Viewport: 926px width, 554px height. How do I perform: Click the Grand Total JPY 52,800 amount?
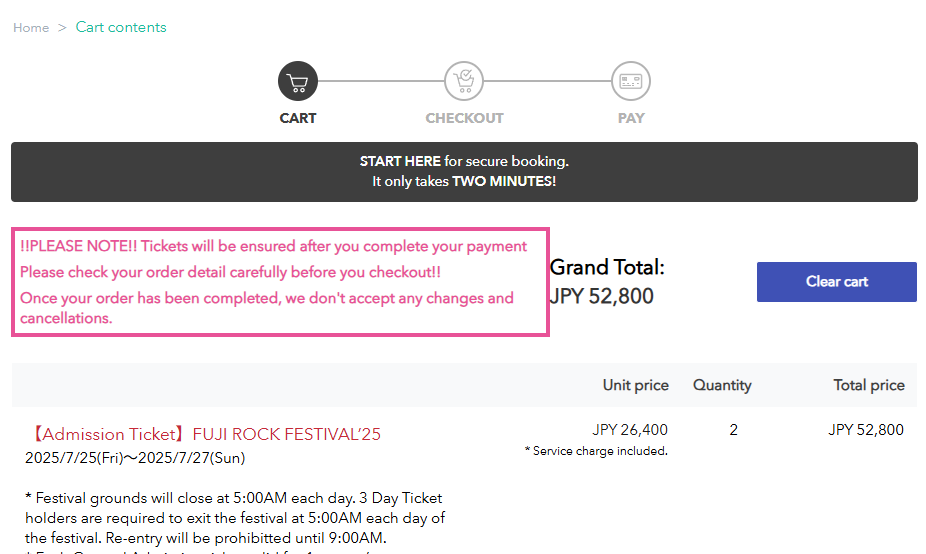pos(602,296)
